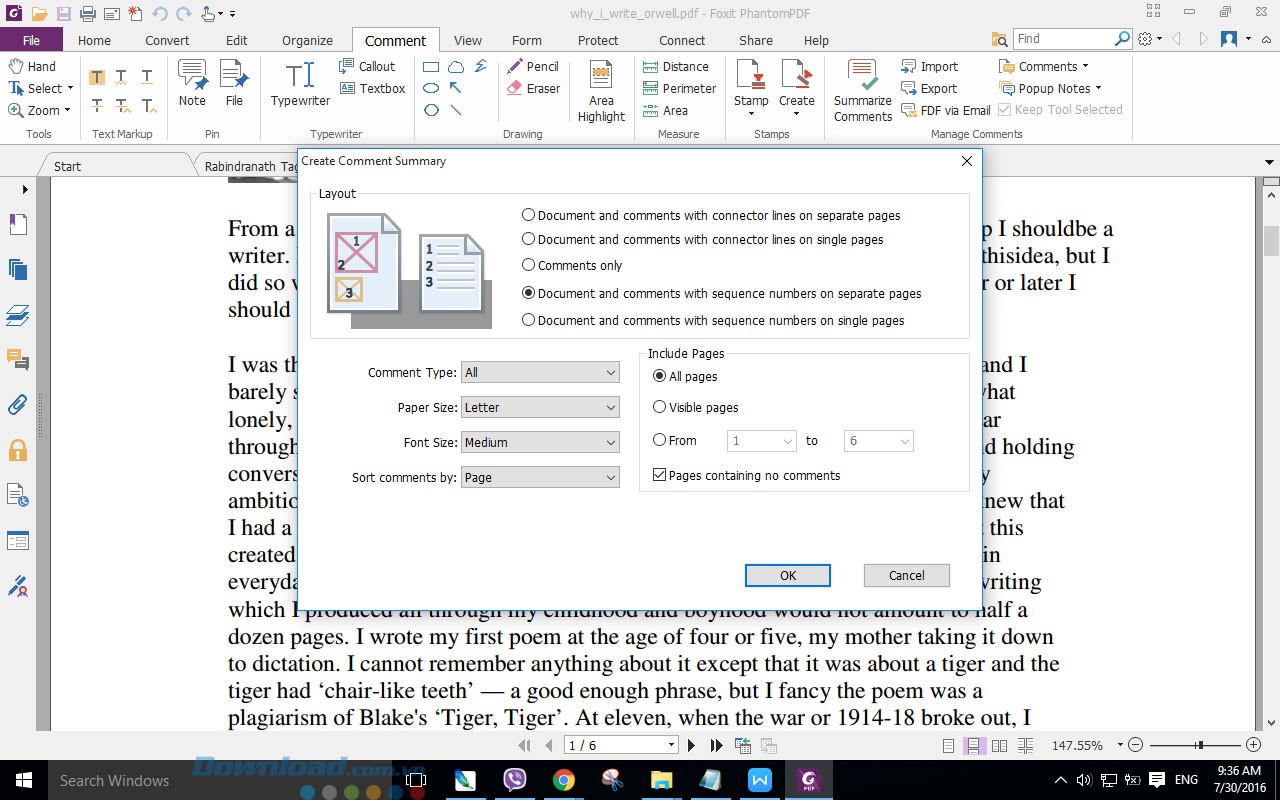Select the Comments only layout option
The height and width of the screenshot is (800, 1280).
529,265
